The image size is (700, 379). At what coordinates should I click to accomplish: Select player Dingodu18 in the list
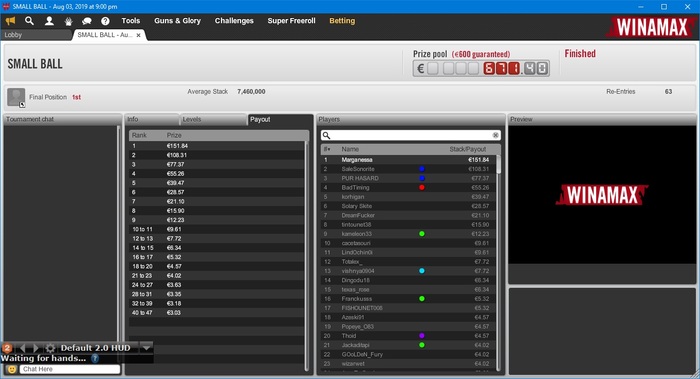pyautogui.click(x=407, y=280)
